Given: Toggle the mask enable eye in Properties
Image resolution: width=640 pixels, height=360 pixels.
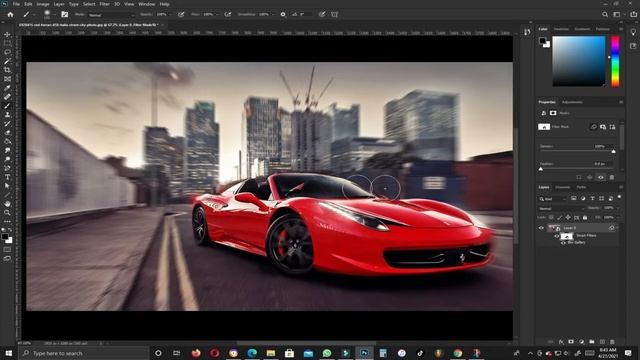Looking at the screenshot, I should pos(600,177).
